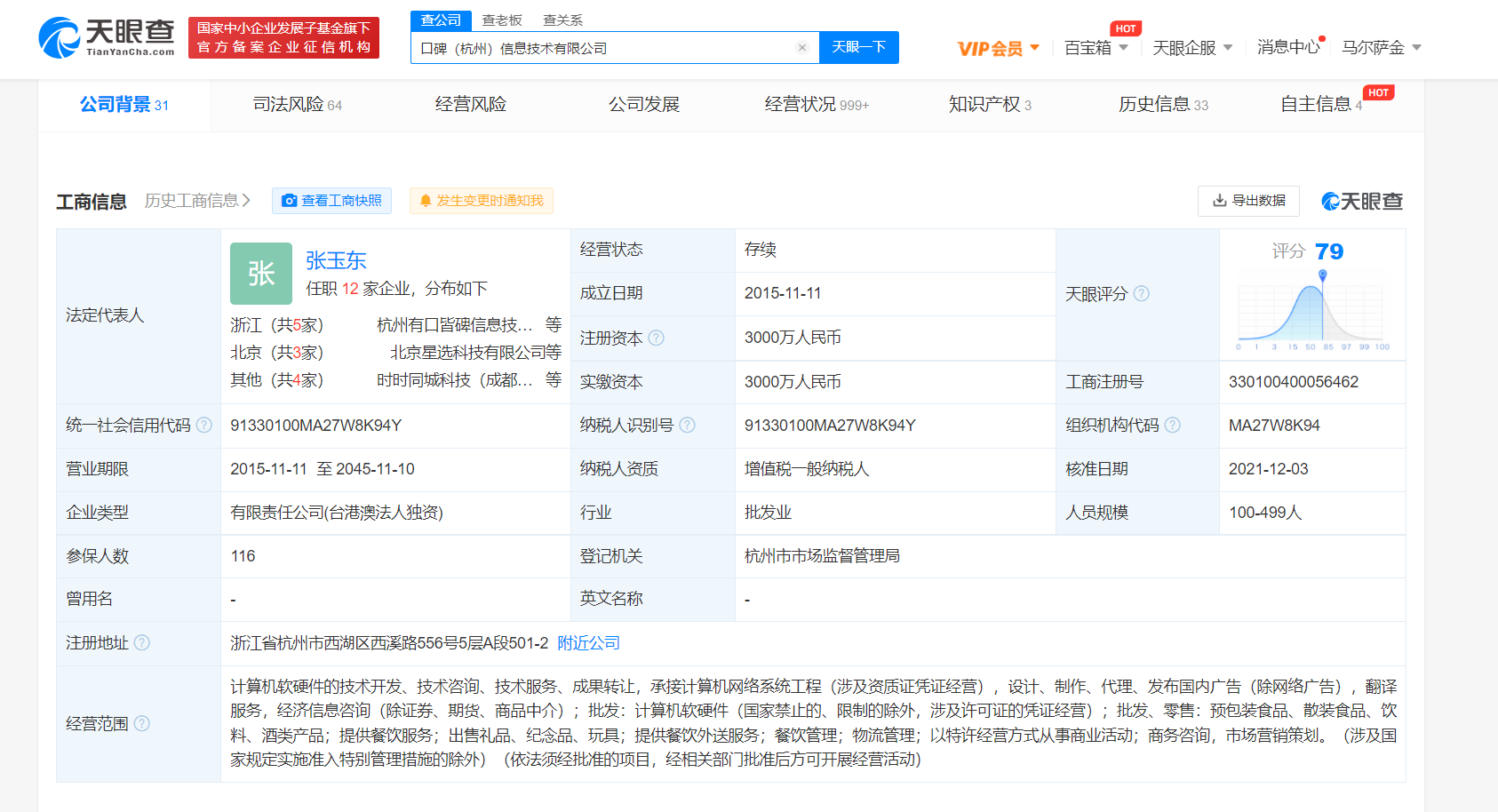Expand the VIP会员 dropdown
Viewport: 1498px width, 812px height.
tap(998, 48)
